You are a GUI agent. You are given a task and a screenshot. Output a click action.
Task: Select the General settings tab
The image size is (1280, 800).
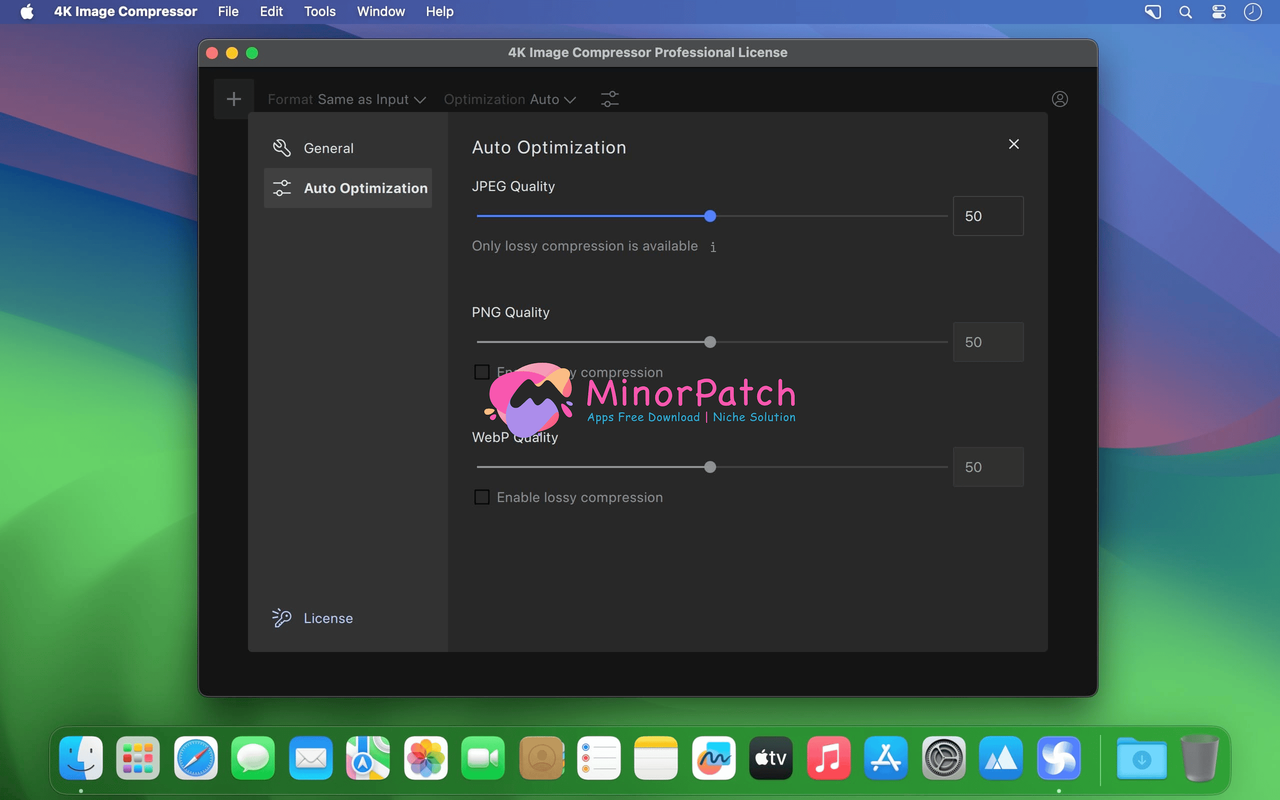[348, 148]
